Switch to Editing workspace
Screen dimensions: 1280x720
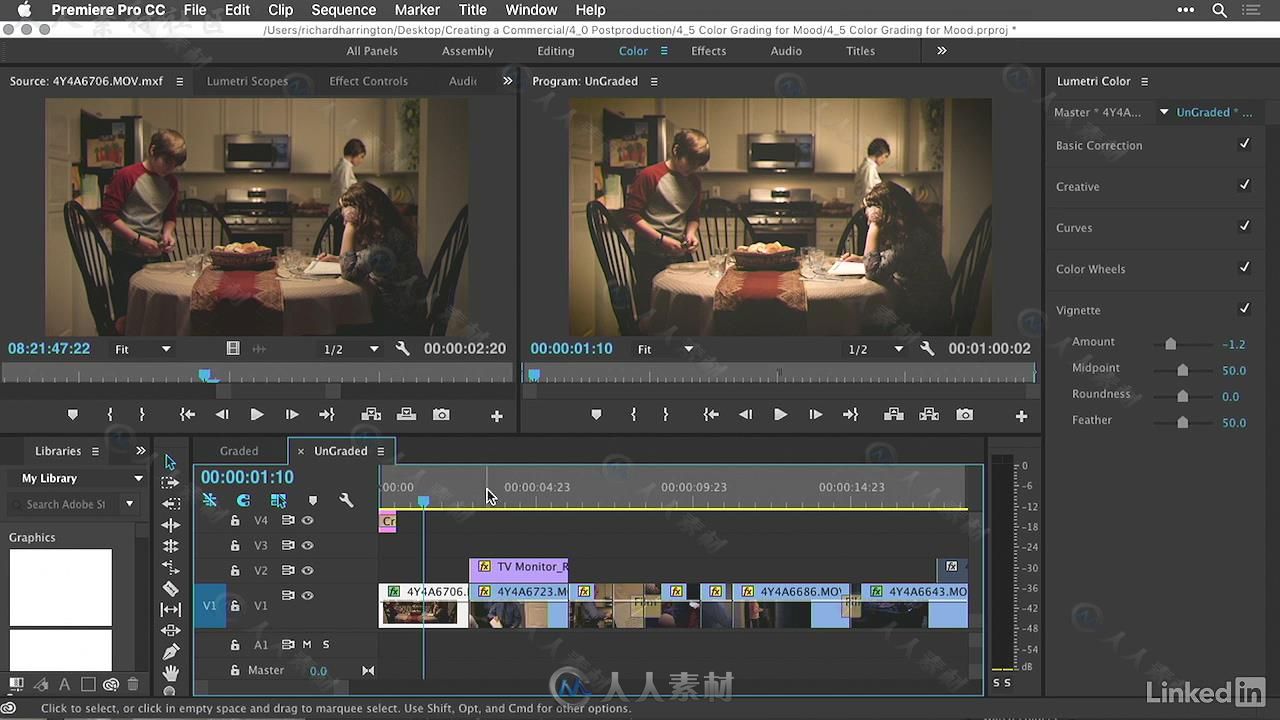coord(555,51)
